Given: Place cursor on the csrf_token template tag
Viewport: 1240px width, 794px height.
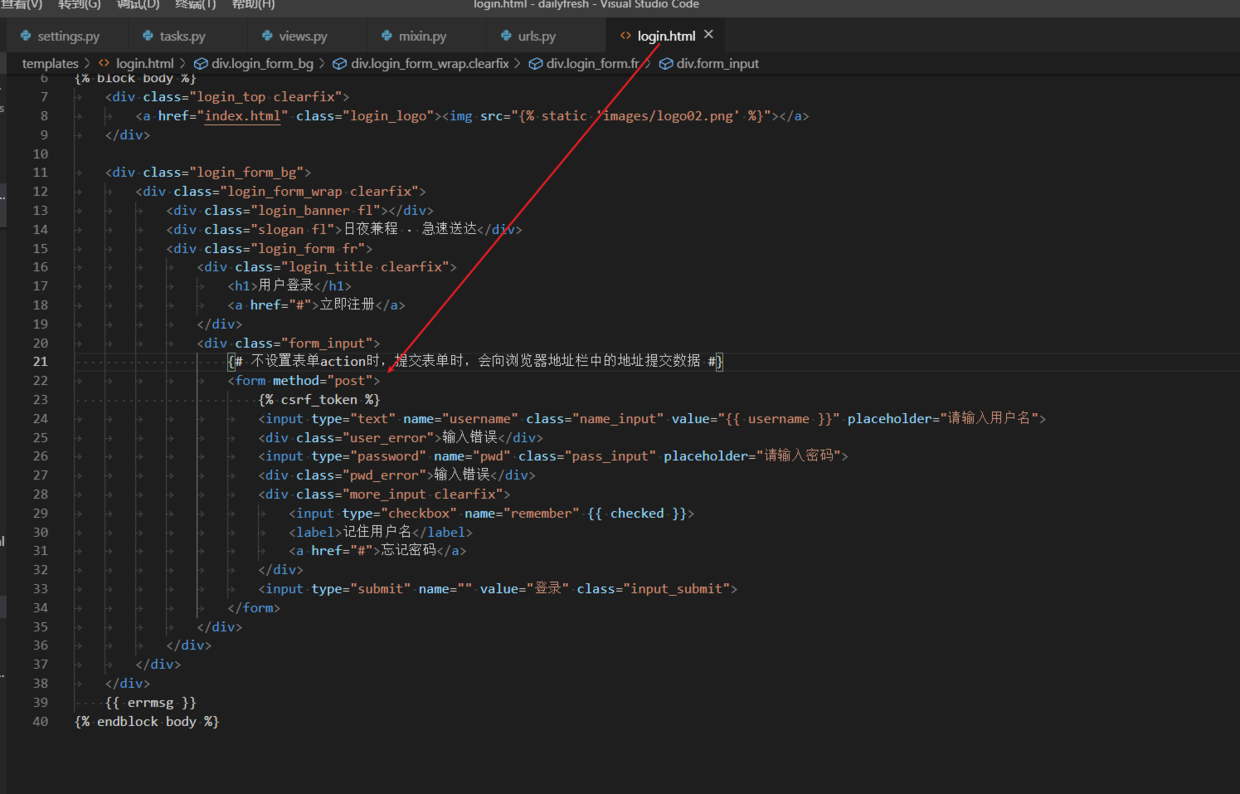Looking at the screenshot, I should tap(319, 399).
